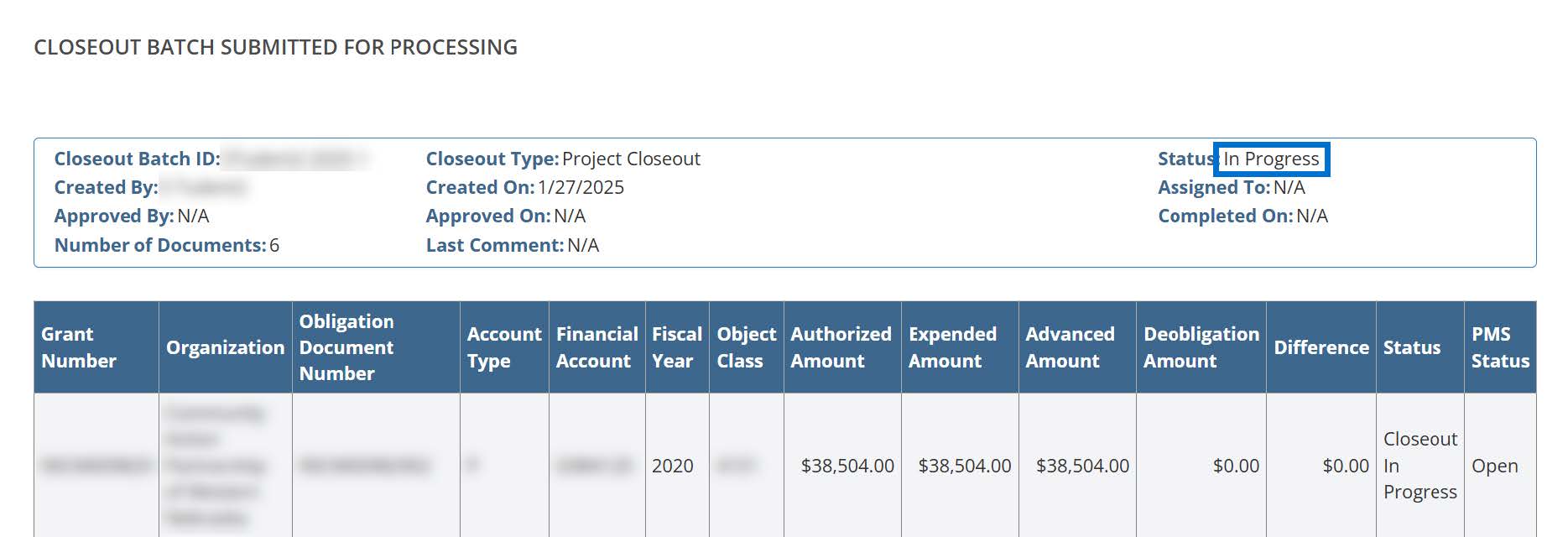Click the Number of Documents value
Image resolution: width=1568 pixels, height=537 pixels.
tap(274, 246)
